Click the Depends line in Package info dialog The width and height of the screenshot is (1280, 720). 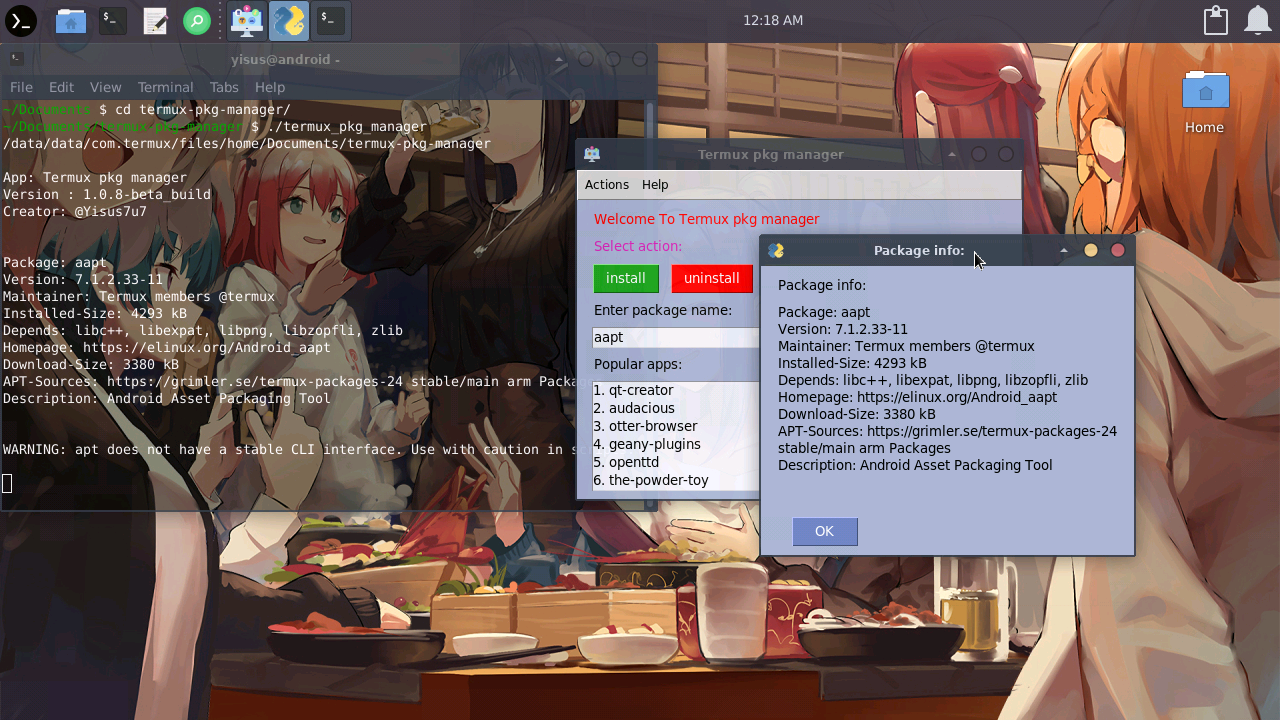click(933, 380)
